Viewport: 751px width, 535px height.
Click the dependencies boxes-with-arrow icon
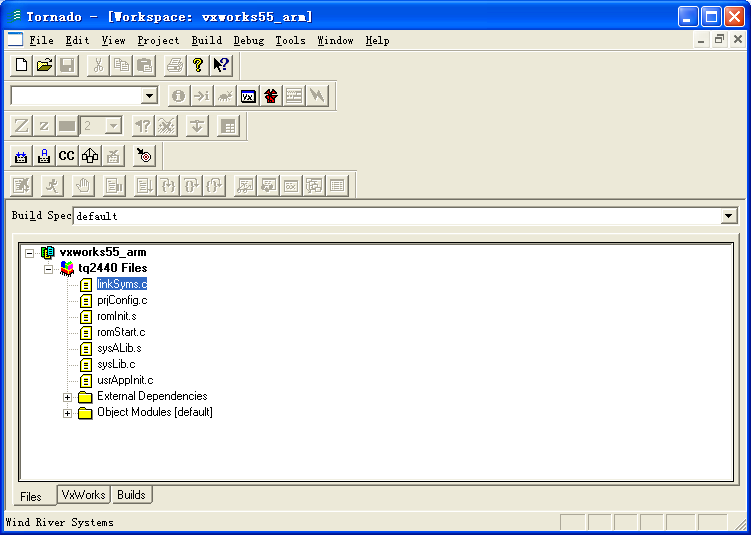pyautogui.click(x=90, y=156)
